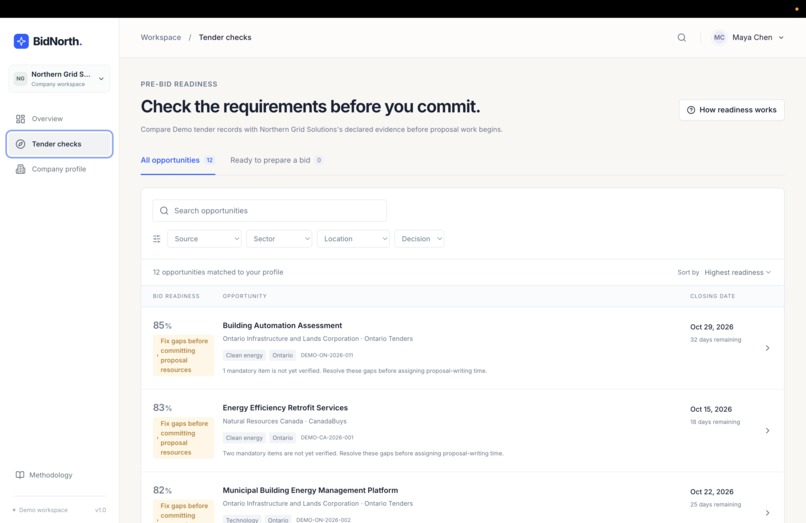The image size is (806, 523).
Task: Click the Methodology book icon
Action: 20,475
